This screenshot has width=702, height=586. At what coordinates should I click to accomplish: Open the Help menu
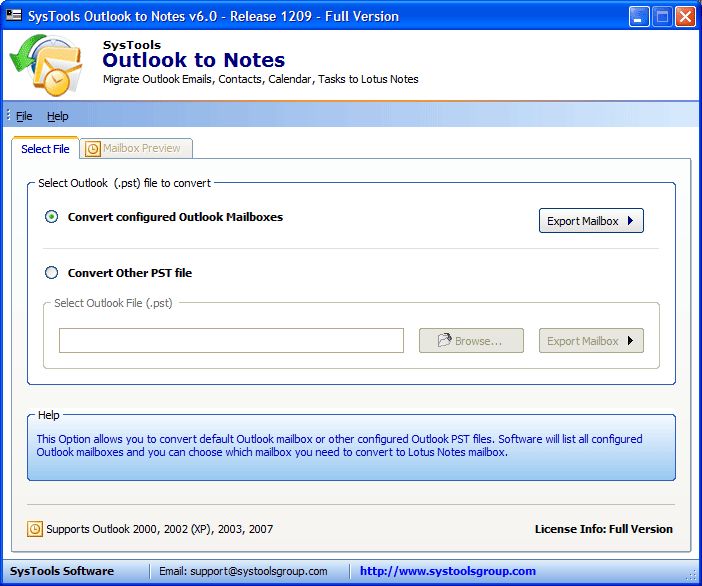[x=58, y=116]
